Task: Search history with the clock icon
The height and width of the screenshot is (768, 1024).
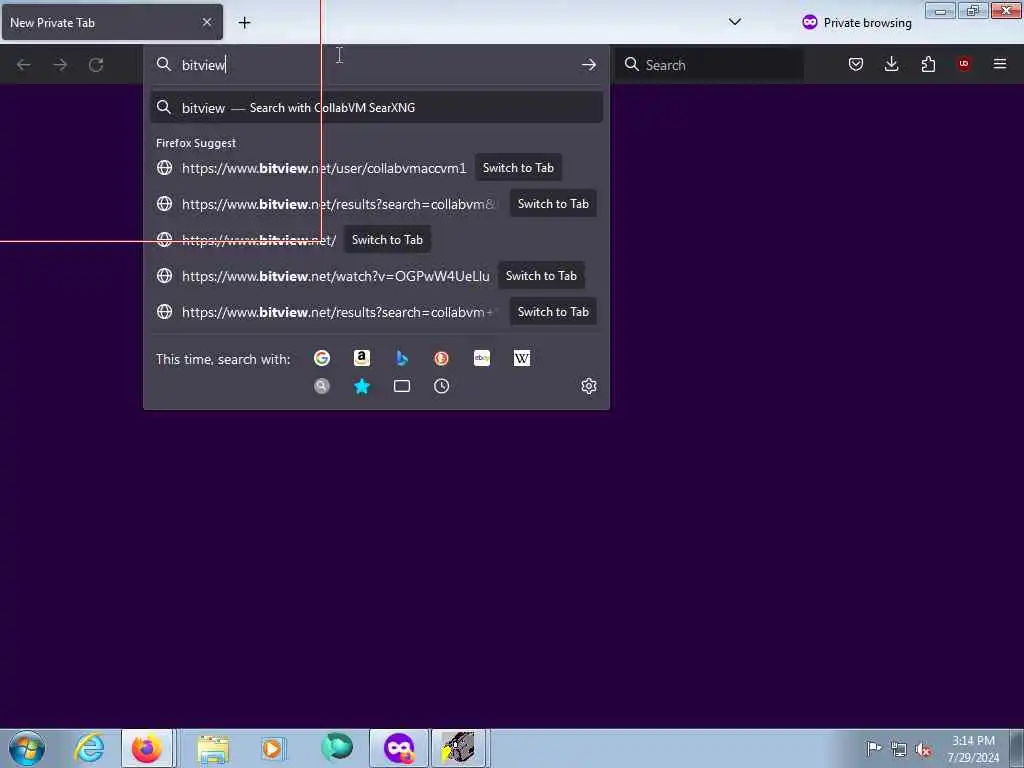Action: pyautogui.click(x=441, y=386)
